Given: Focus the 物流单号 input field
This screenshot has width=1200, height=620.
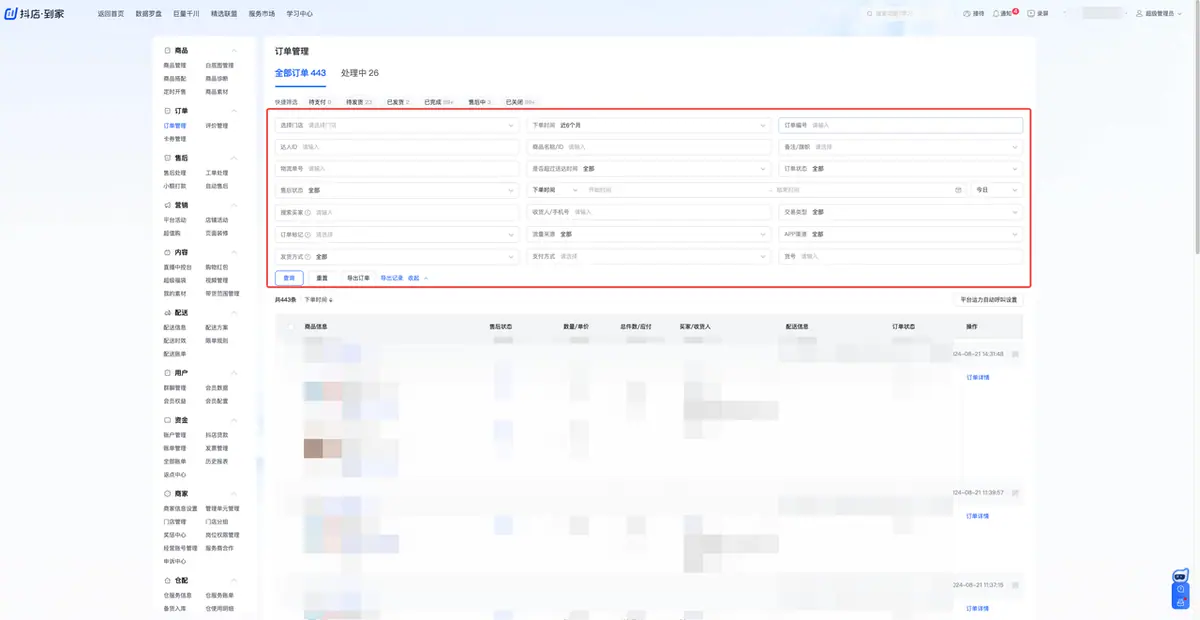Looking at the screenshot, I should click(395, 168).
